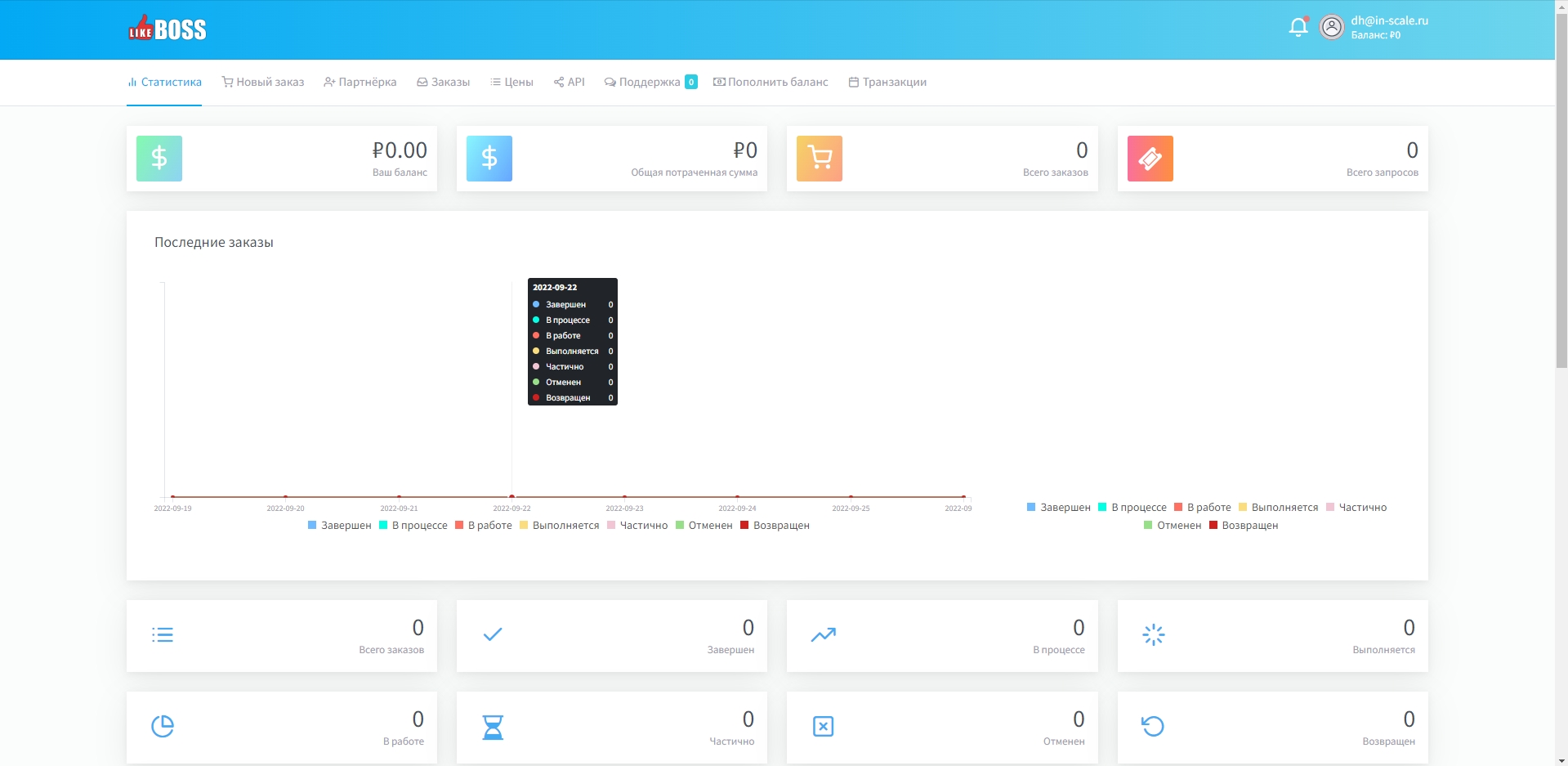The height and width of the screenshot is (766, 1568).
Task: Click the dh@in-scale.ru account name
Action: (1389, 20)
